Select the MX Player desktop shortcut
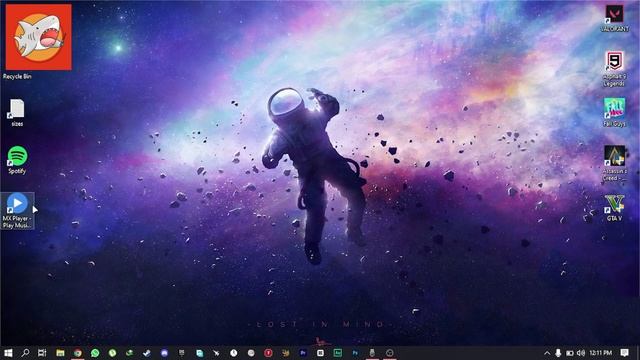This screenshot has width=640, height=360. tap(17, 211)
